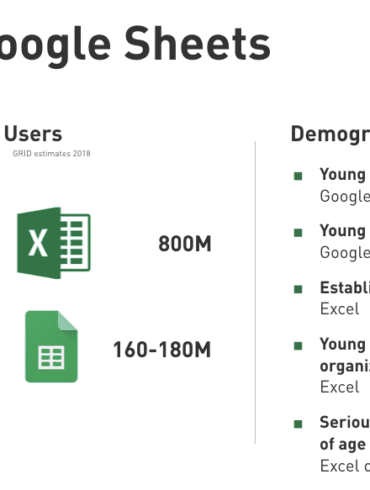Select the 160-180M user count text
370x490 pixels.
[x=162, y=350]
